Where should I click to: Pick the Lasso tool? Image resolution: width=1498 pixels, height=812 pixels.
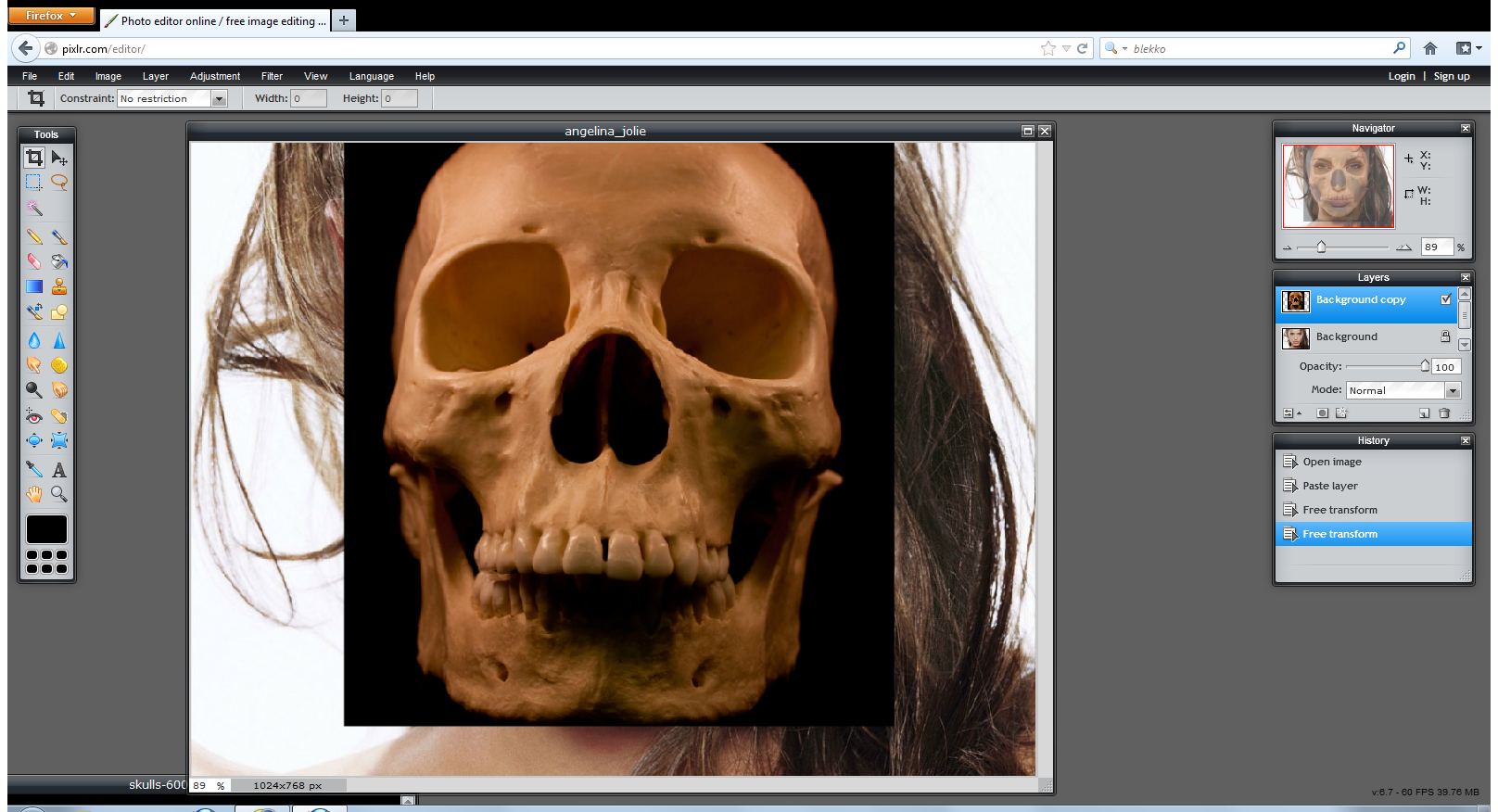point(59,183)
